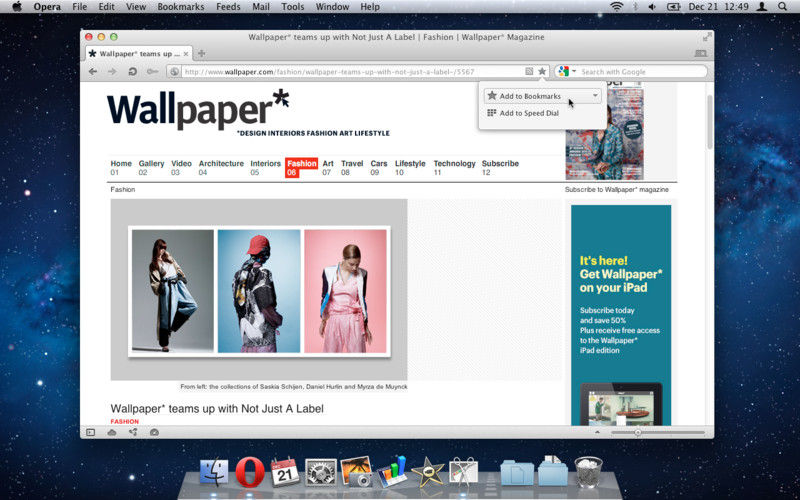Click the Opera Turbo speedometer icon
The image size is (800, 500).
pyautogui.click(x=154, y=432)
